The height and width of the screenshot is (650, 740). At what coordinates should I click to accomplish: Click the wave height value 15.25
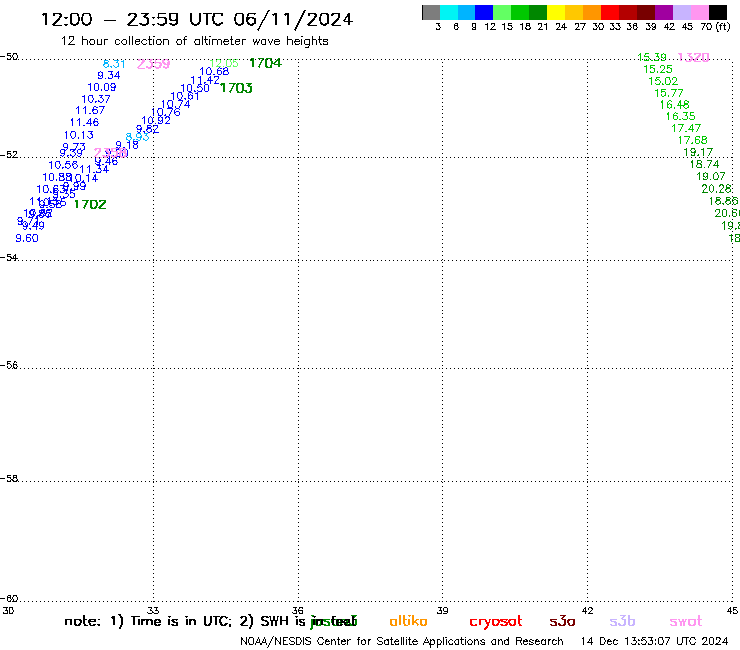click(658, 69)
